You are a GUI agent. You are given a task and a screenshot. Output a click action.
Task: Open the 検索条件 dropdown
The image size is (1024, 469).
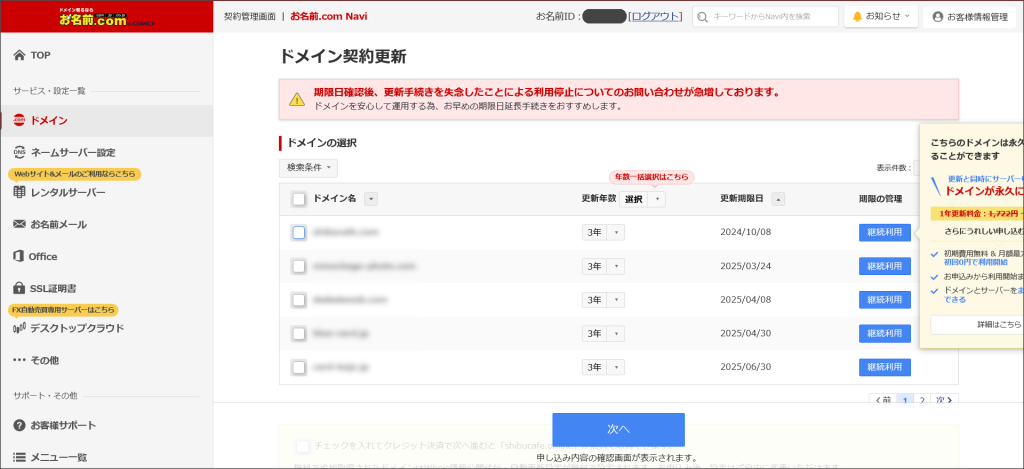(x=308, y=168)
